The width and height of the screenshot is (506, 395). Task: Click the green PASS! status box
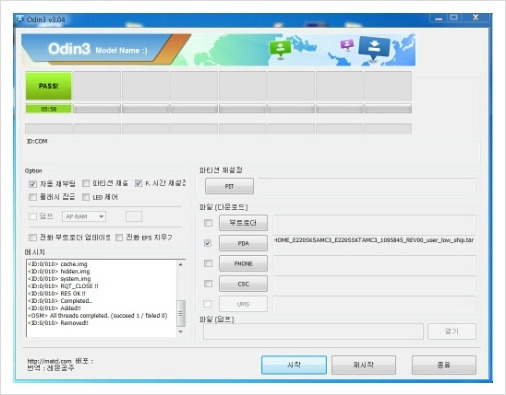pos(49,86)
